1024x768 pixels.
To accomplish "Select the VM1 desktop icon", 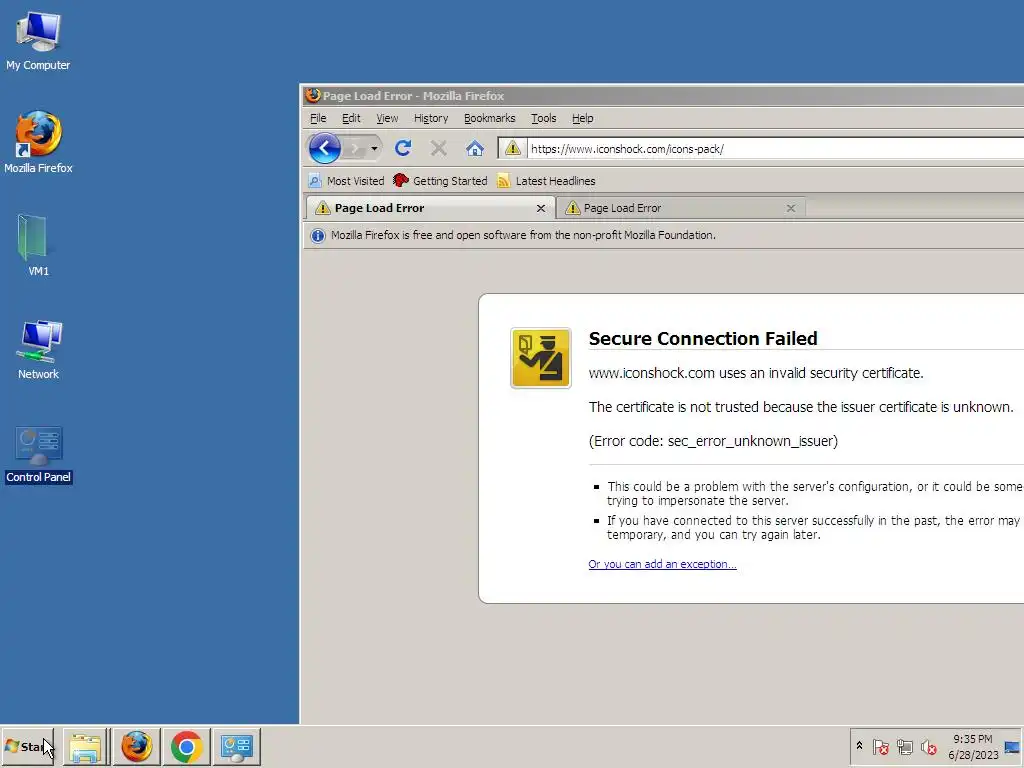I will (x=38, y=246).
